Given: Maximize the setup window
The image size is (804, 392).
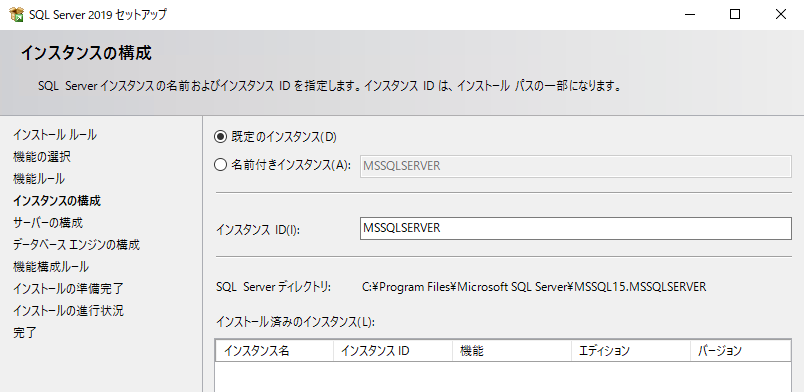Looking at the screenshot, I should pyautogui.click(x=735, y=14).
